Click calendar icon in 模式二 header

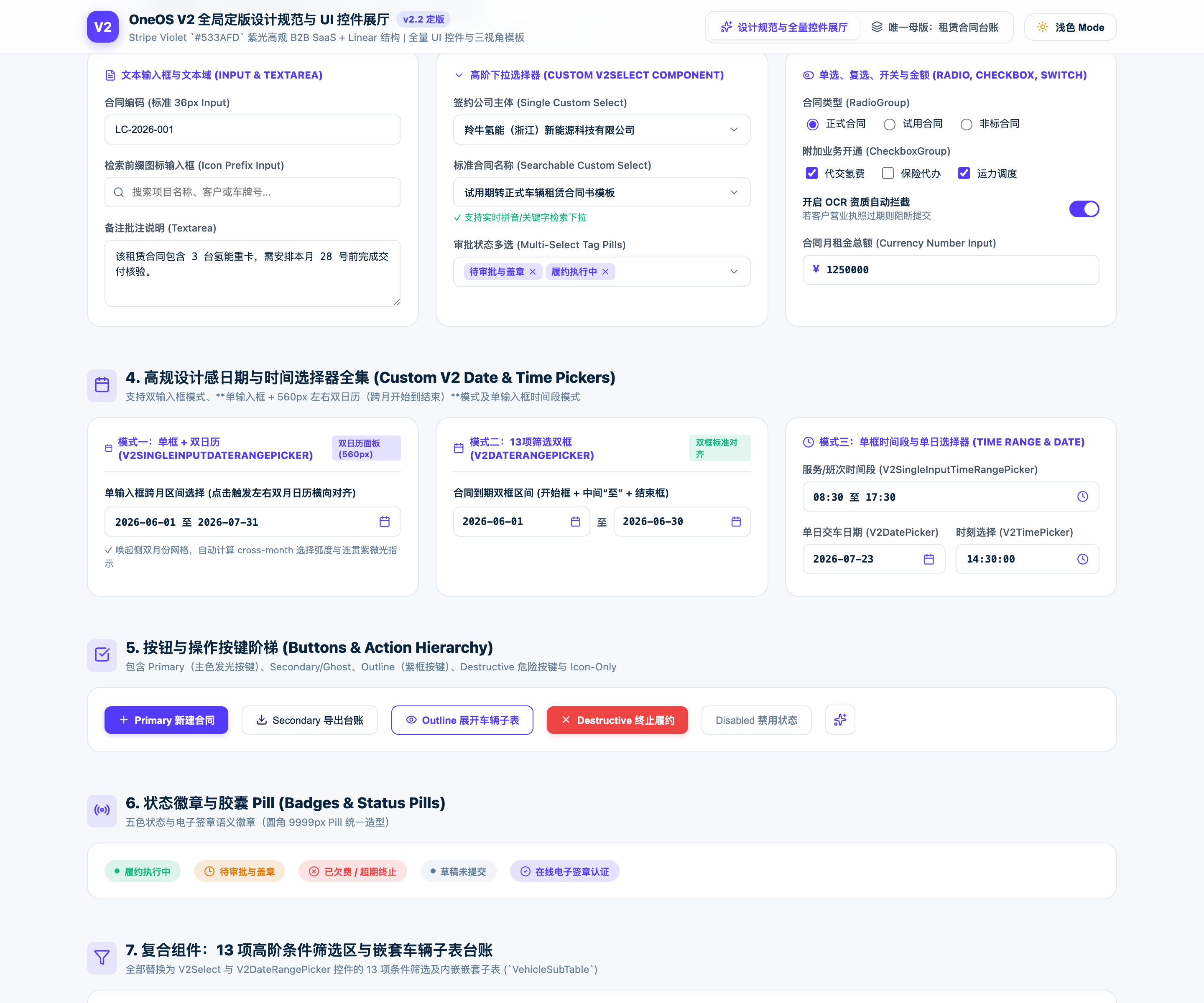pos(459,448)
